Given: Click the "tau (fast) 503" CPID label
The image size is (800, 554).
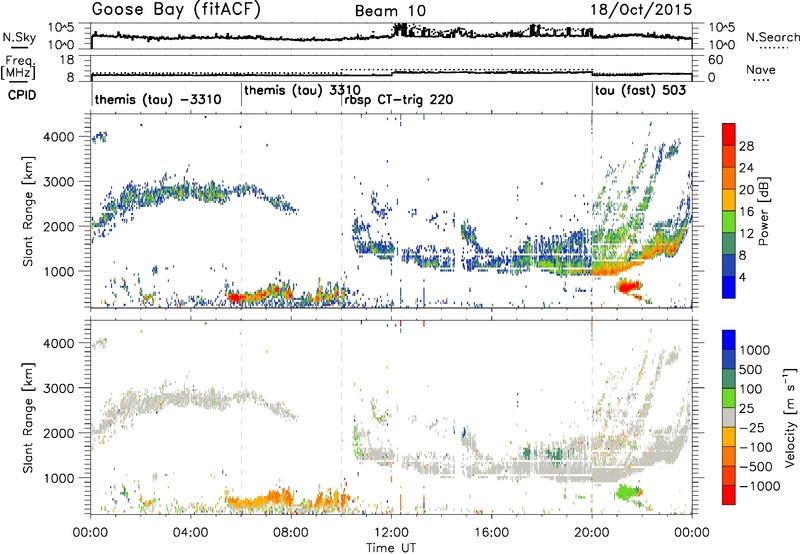Looking at the screenshot, I should pyautogui.click(x=640, y=91).
